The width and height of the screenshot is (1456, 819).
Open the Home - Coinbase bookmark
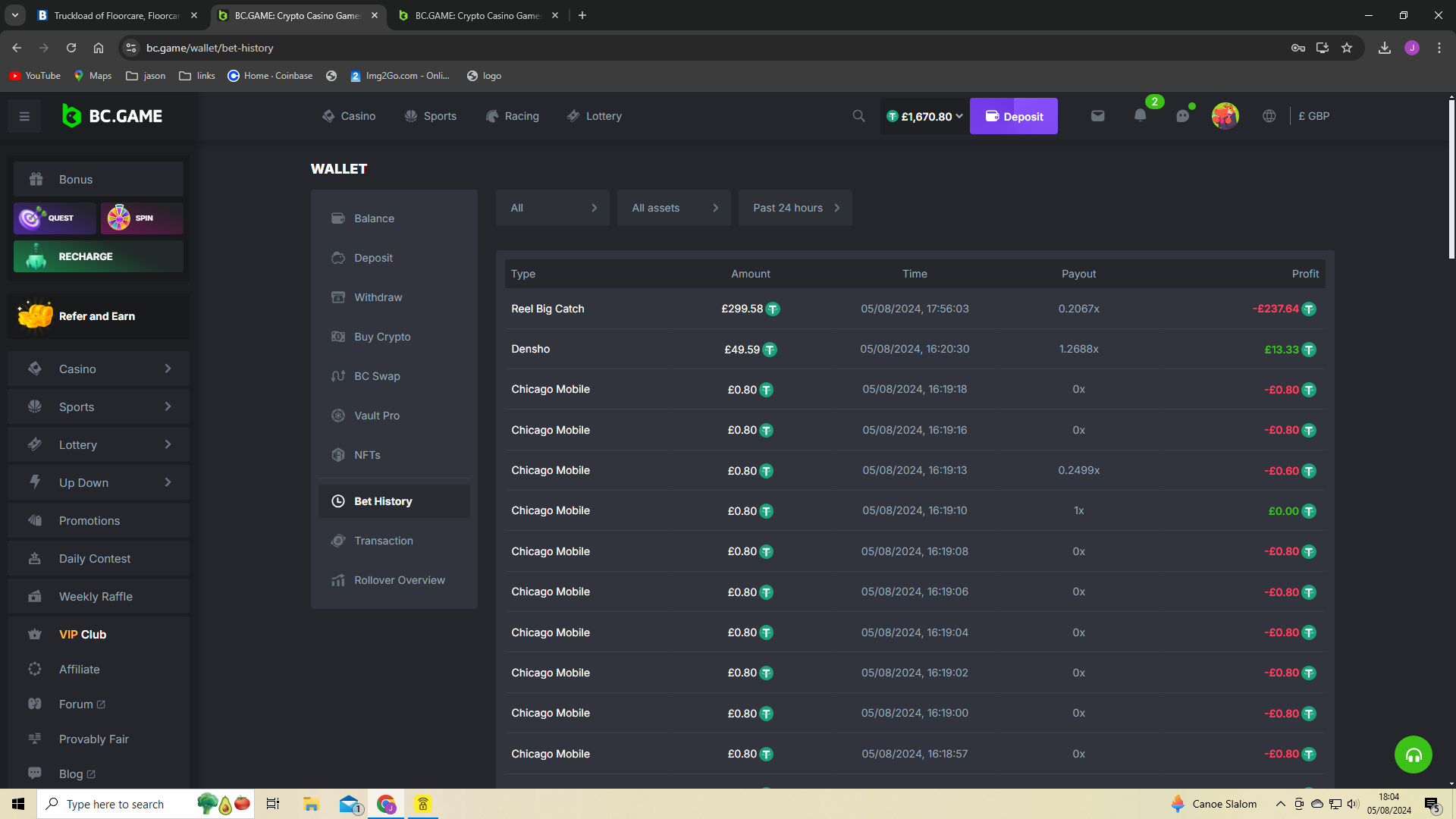click(x=270, y=76)
